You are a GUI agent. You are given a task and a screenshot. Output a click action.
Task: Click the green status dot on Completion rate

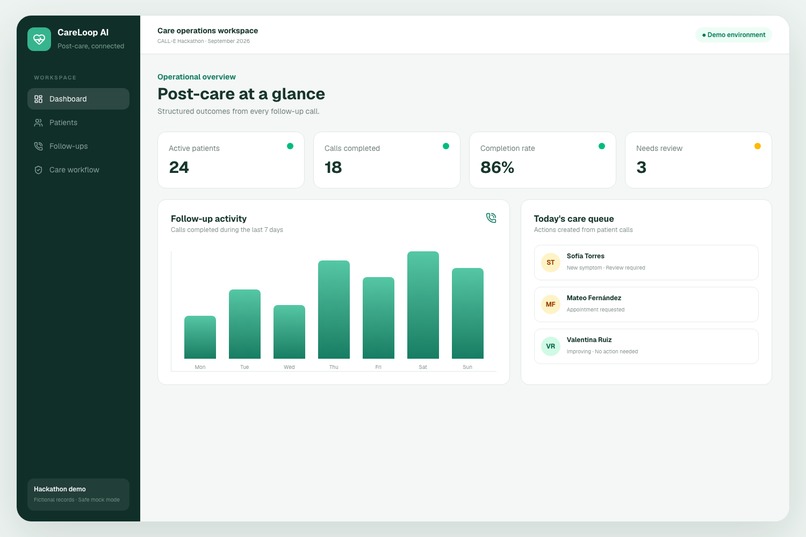point(601,146)
